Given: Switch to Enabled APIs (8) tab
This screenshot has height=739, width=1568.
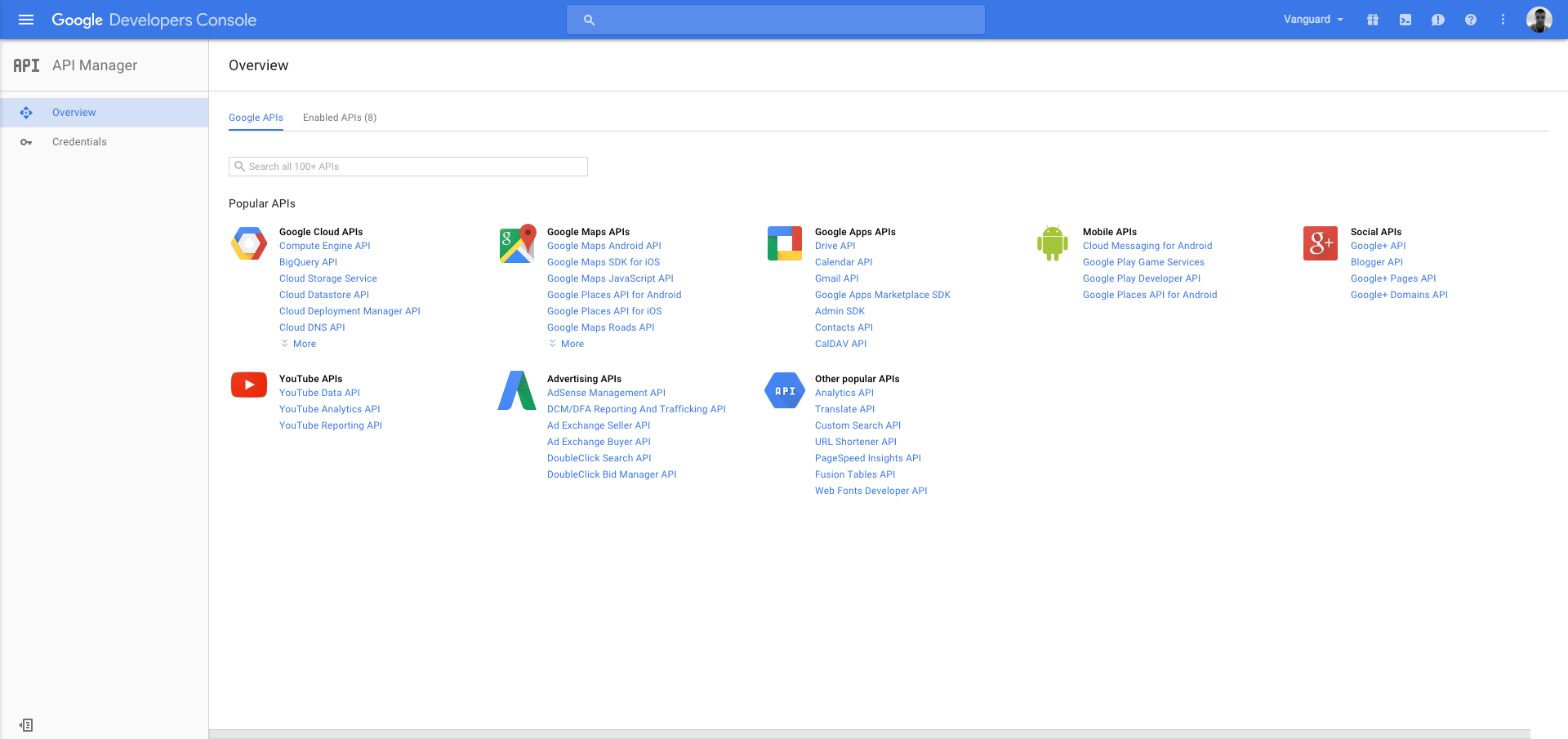Looking at the screenshot, I should [340, 118].
